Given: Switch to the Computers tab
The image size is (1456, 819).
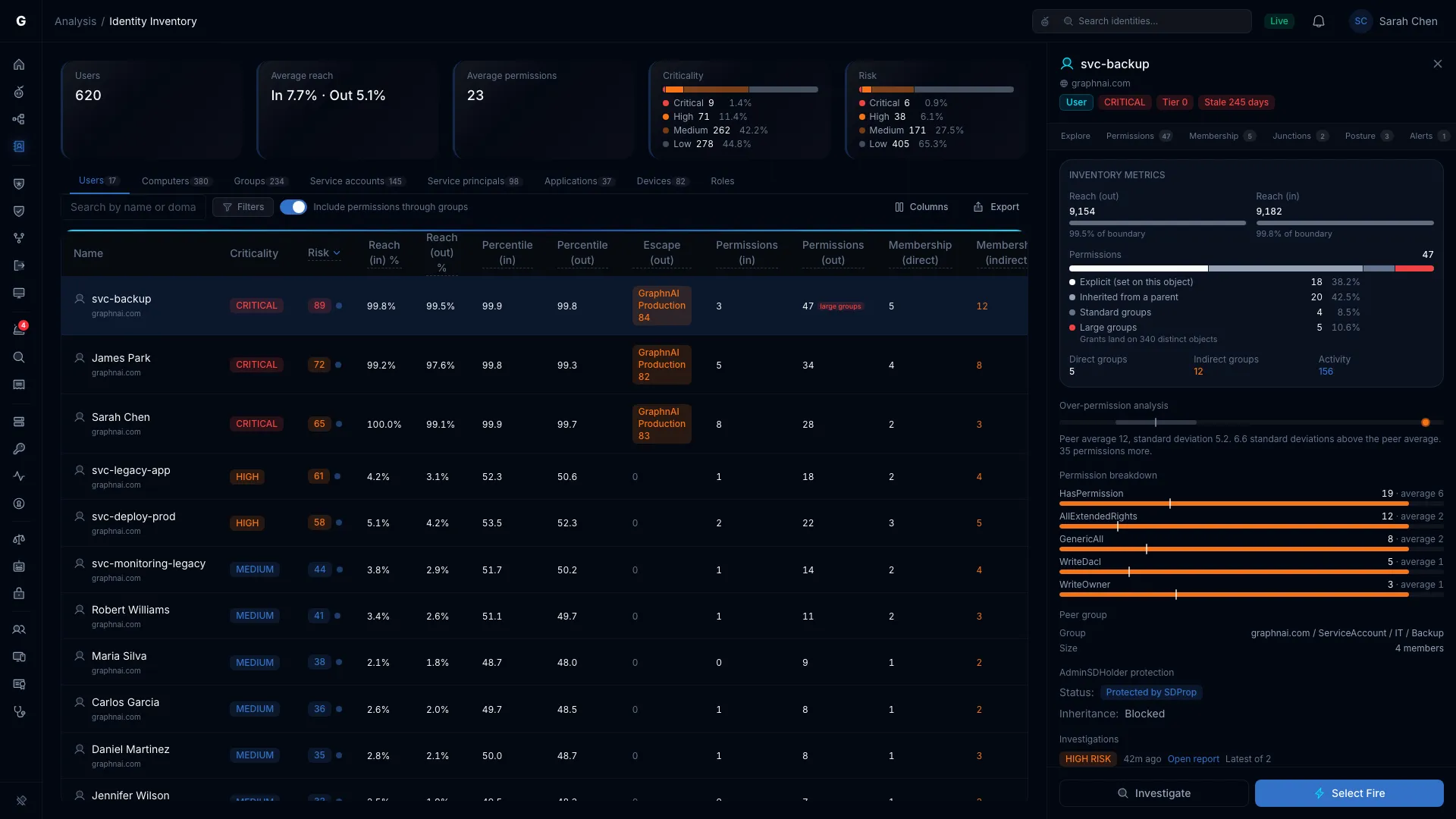Looking at the screenshot, I should (x=176, y=181).
